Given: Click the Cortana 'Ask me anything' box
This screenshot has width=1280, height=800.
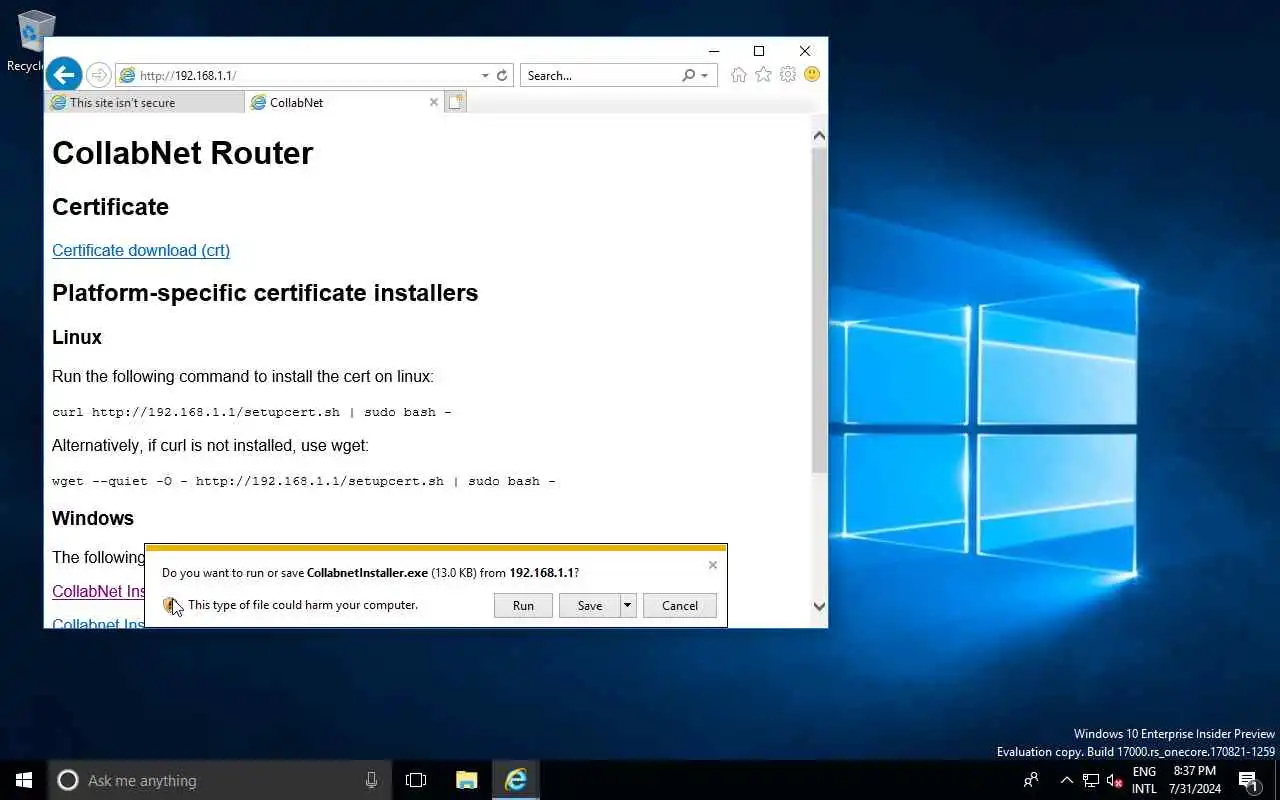Looking at the screenshot, I should coord(218,780).
